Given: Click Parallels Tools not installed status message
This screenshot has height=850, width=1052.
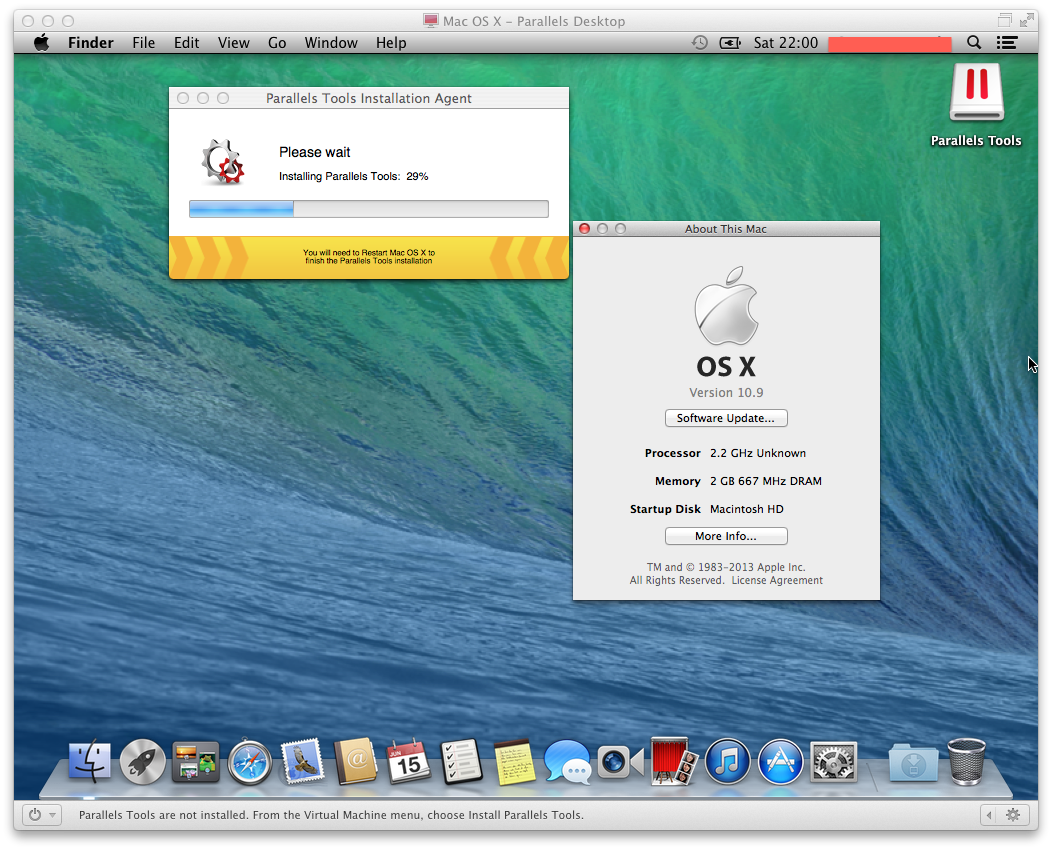Looking at the screenshot, I should tap(331, 815).
